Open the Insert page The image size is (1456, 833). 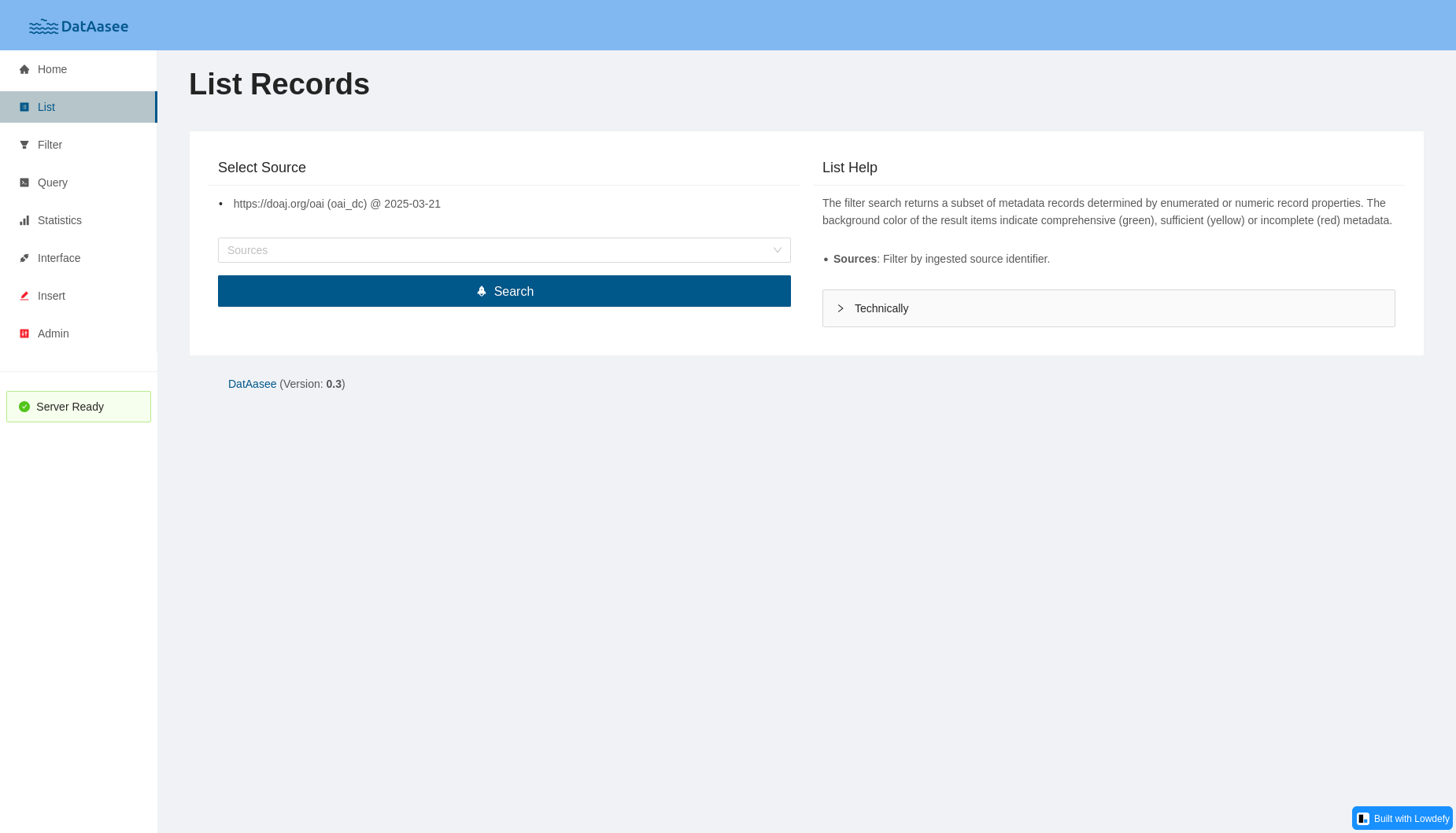78,296
